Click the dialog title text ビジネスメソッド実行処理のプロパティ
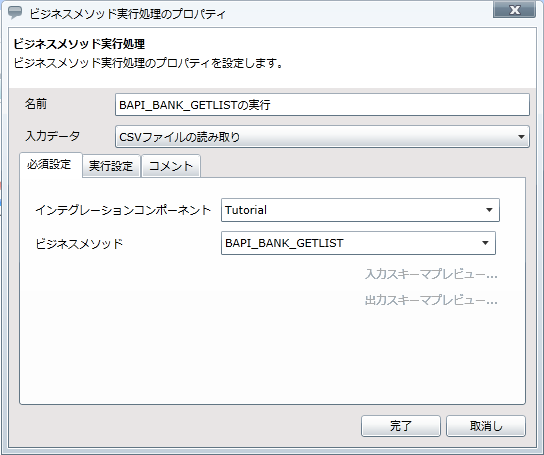The width and height of the screenshot is (544, 455). [127, 14]
